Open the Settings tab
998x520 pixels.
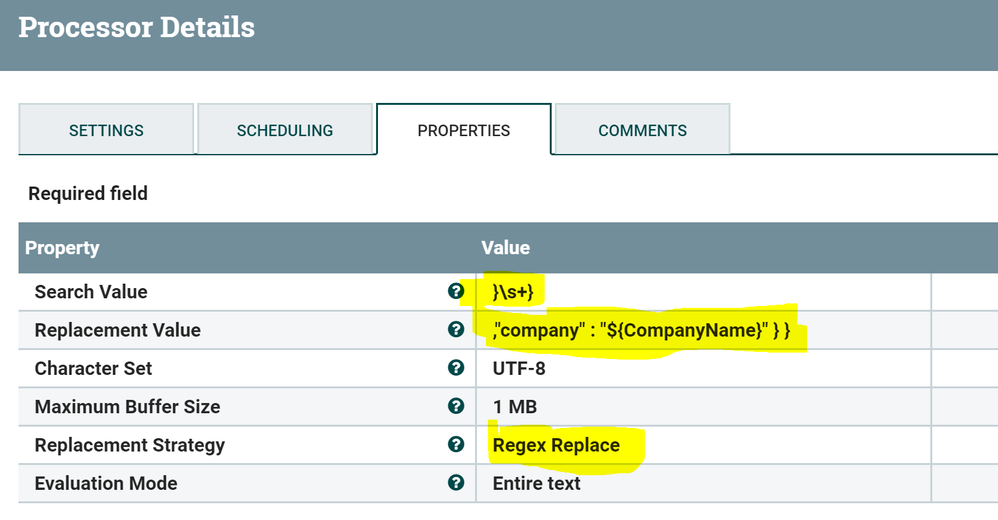pos(106,130)
